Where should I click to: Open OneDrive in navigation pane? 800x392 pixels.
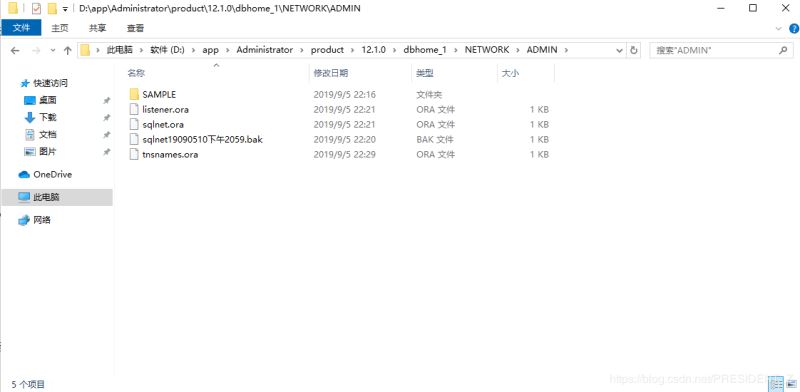[x=53, y=175]
